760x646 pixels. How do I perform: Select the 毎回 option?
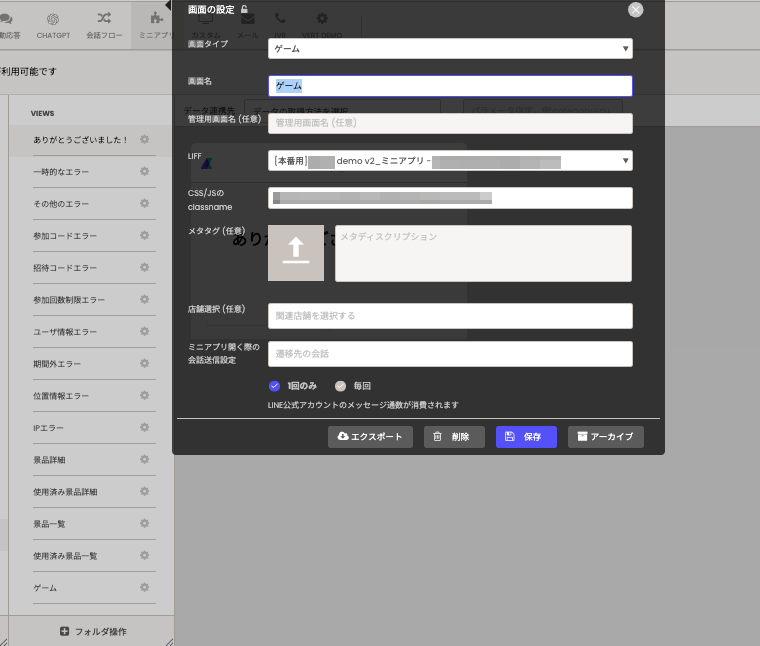click(x=340, y=386)
